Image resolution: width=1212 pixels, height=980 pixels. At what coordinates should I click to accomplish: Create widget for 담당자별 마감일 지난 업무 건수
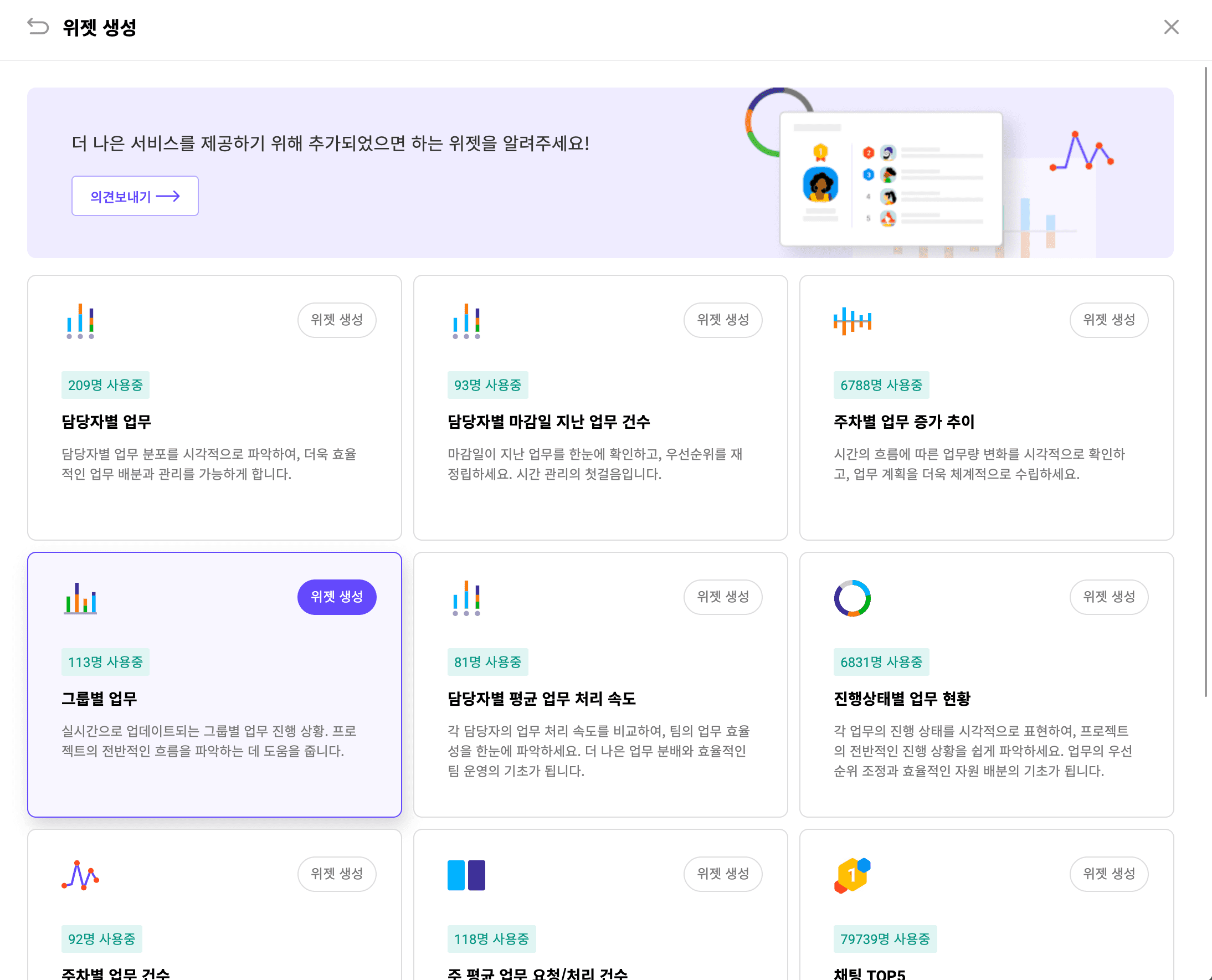(x=722, y=320)
